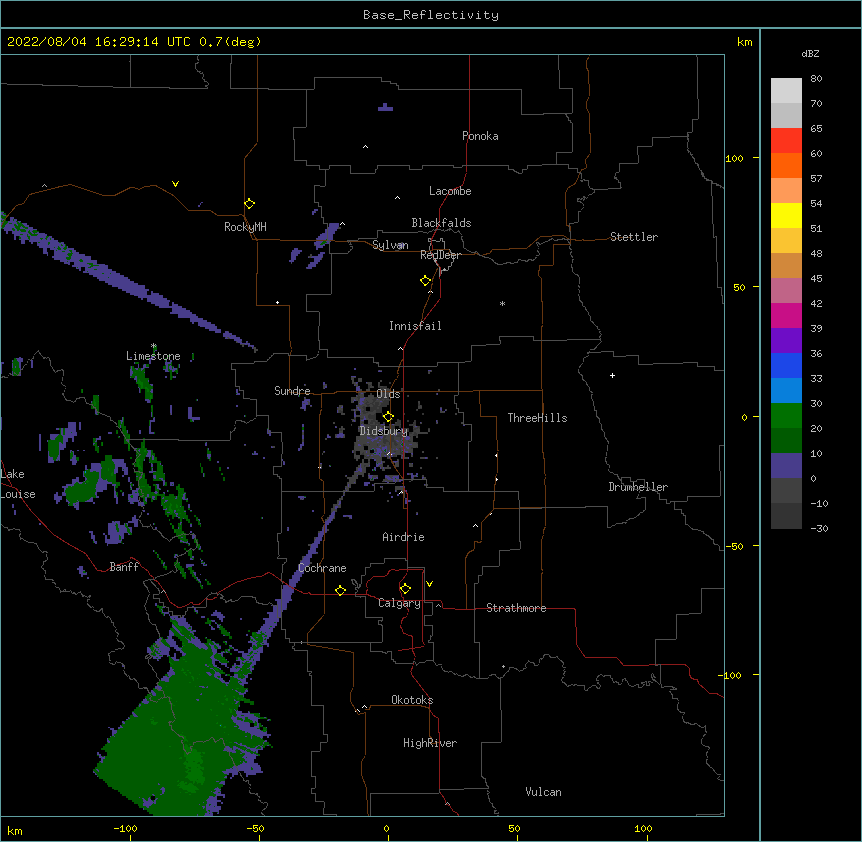Click the yellow diamond marker above Calgary label
Image resolution: width=862 pixels, height=842 pixels.
click(x=405, y=589)
